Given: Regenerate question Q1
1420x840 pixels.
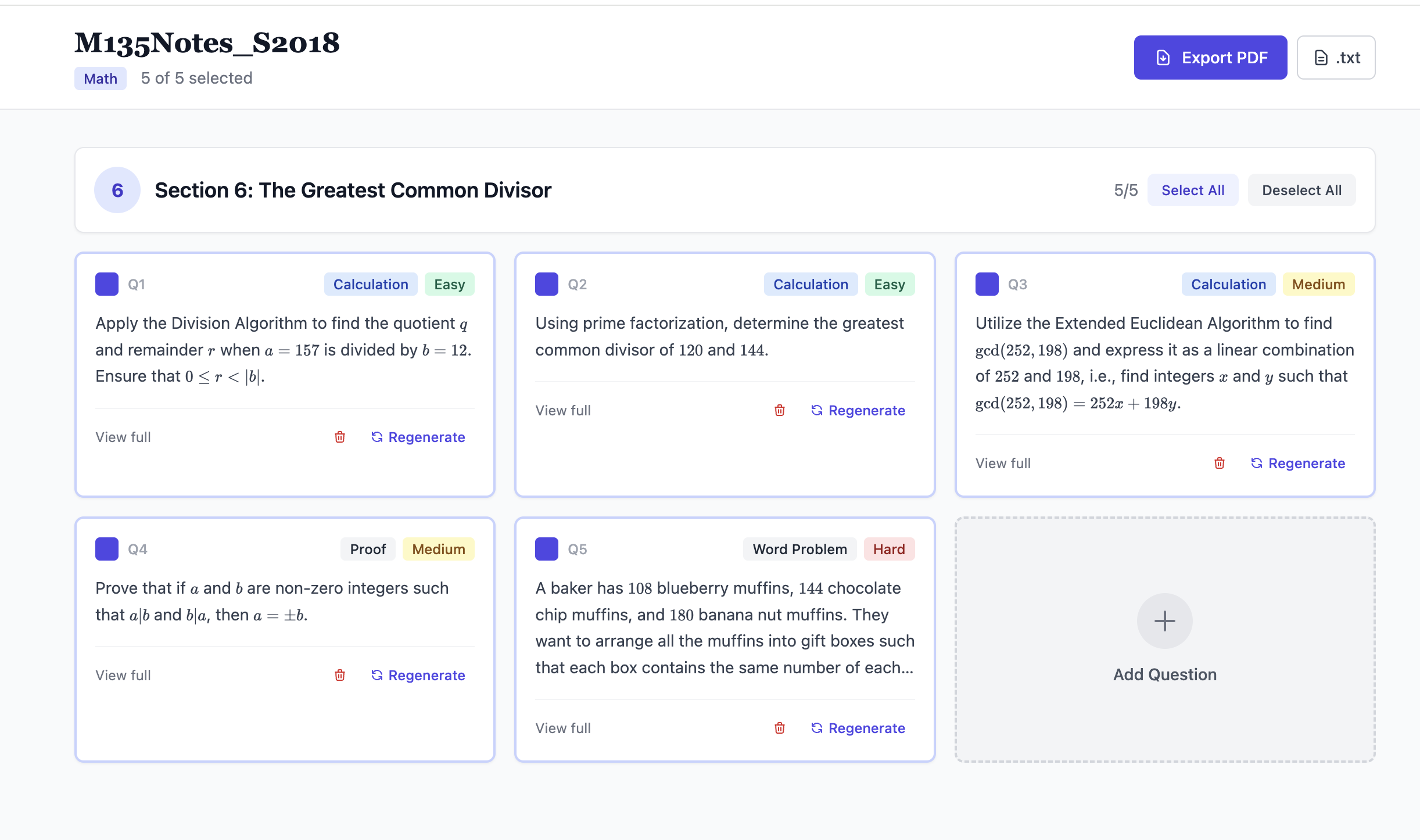Looking at the screenshot, I should tap(418, 437).
